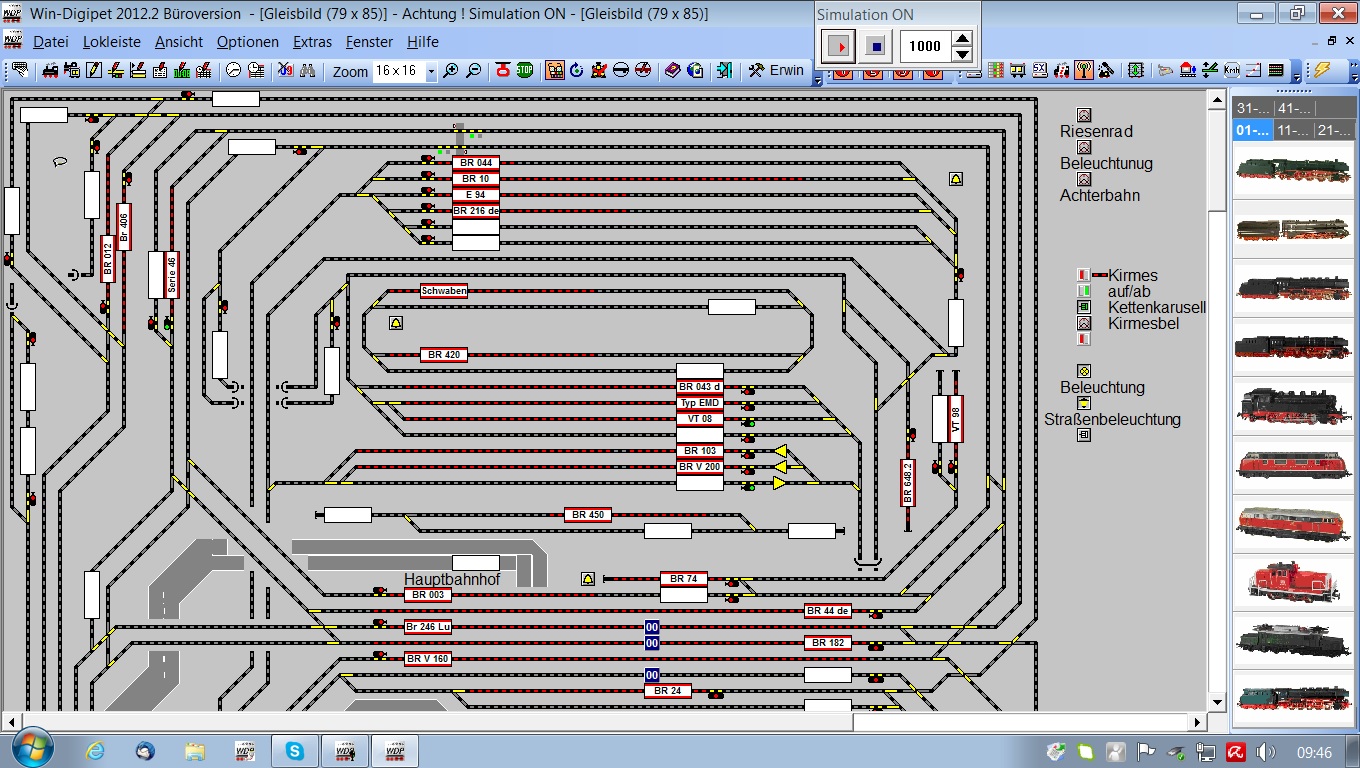Toggle the auf/ab switch symbol

tap(1084, 291)
